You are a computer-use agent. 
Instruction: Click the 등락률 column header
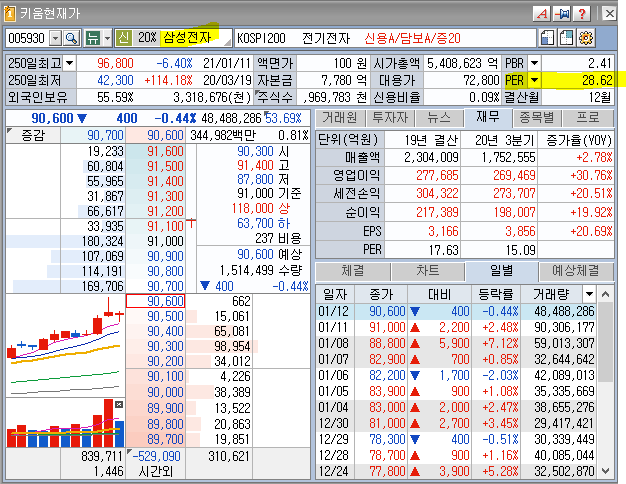click(x=495, y=295)
